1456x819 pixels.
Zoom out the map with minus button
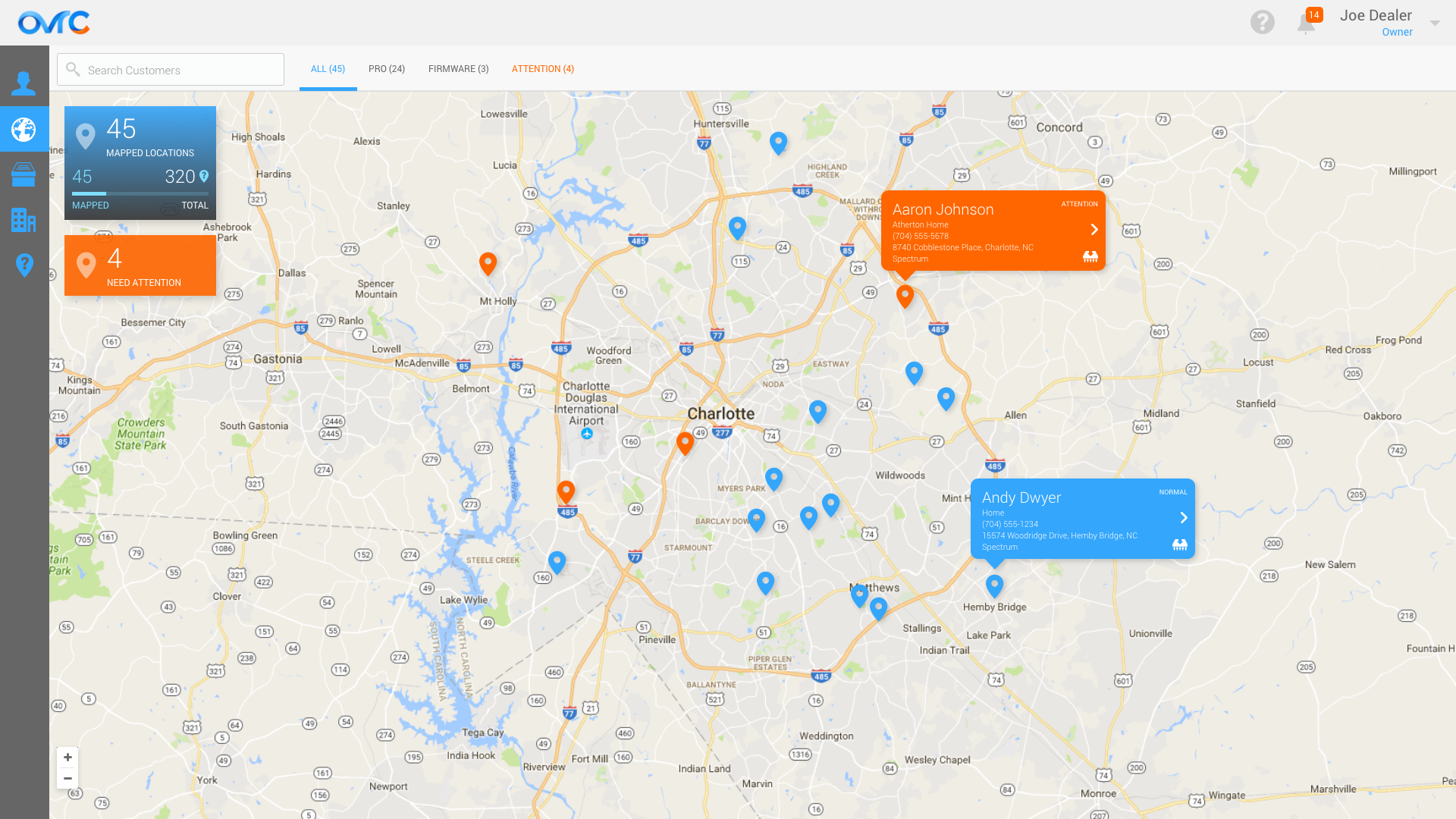click(67, 778)
